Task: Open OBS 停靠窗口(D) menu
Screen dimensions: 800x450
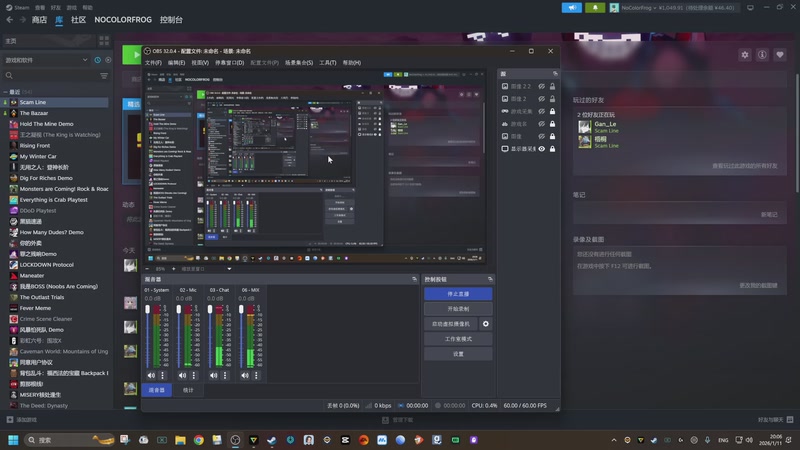Action: pos(230,63)
